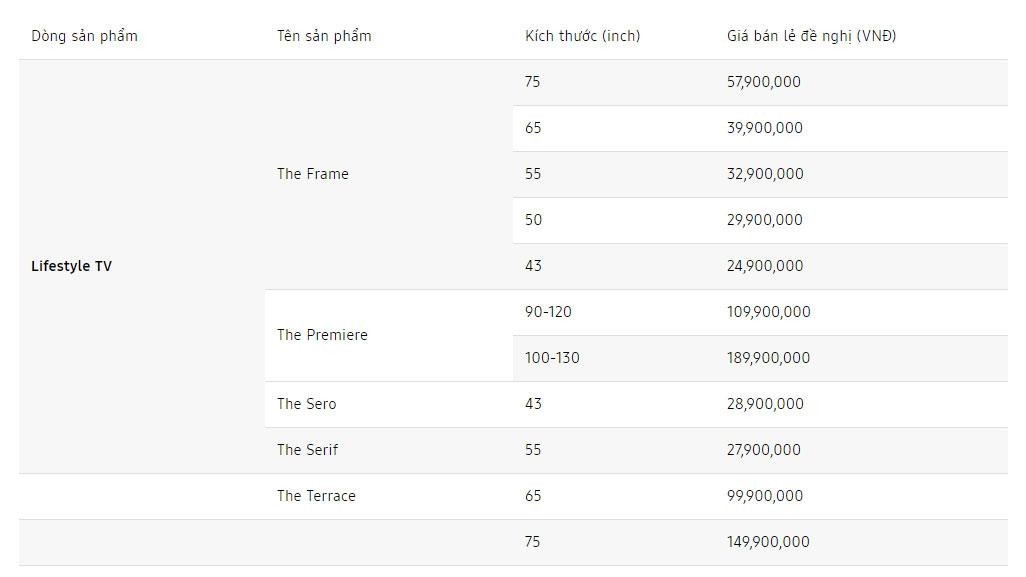Click the "Kích thước (inch)" column header
This screenshot has width=1026, height=577.
point(582,36)
